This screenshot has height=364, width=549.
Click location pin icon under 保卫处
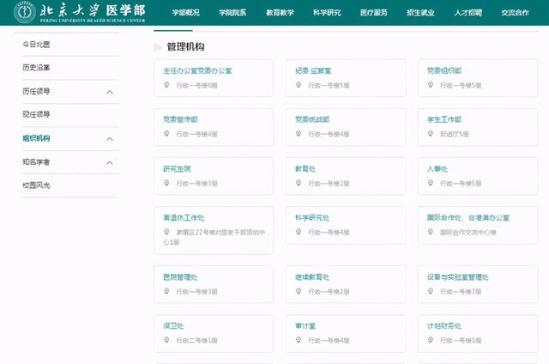tap(167, 340)
